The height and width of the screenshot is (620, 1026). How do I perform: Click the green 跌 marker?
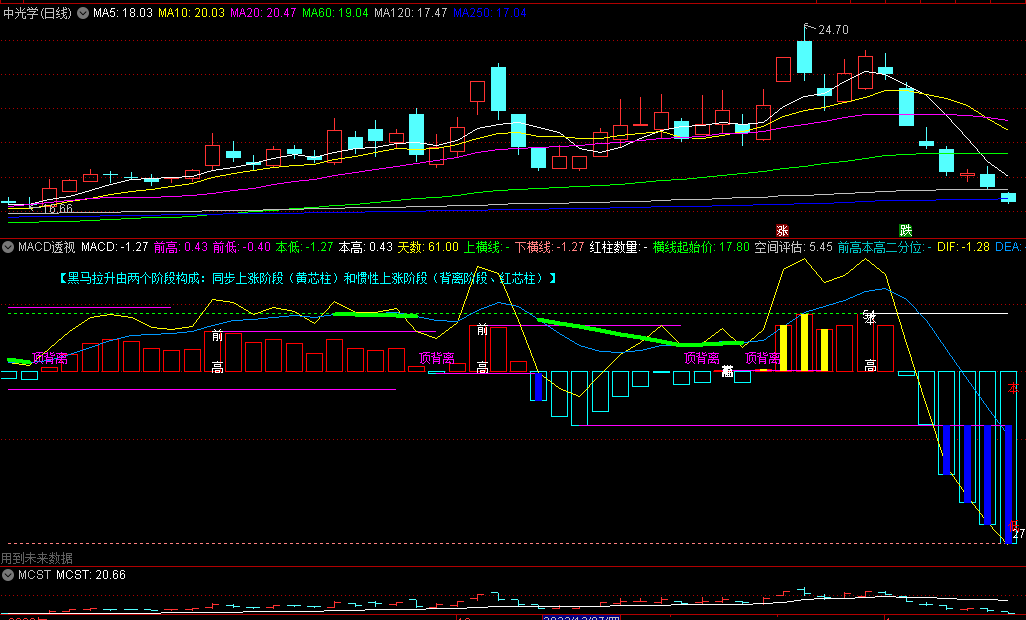906,230
